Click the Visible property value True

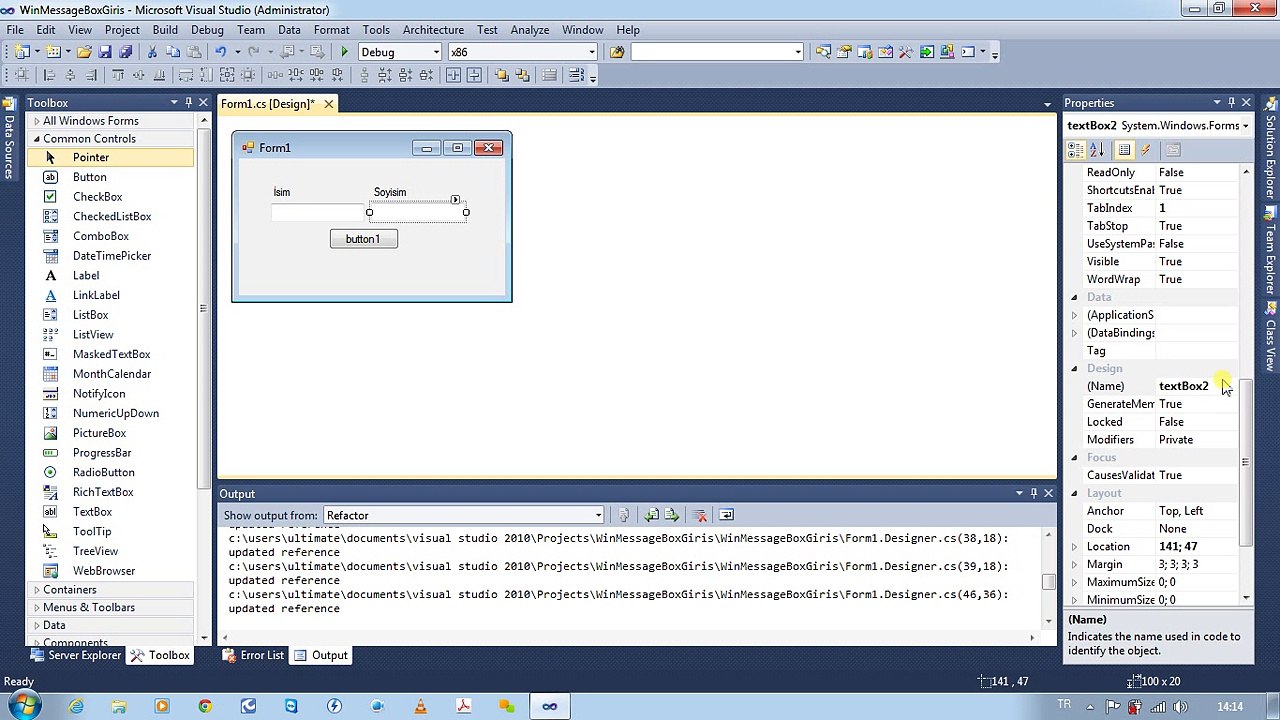1198,262
